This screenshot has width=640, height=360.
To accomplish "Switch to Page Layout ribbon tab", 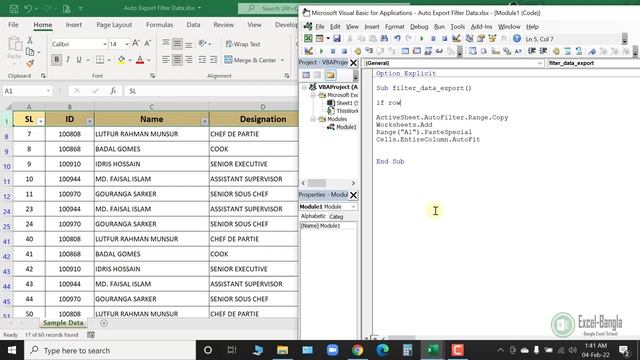I will (114, 25).
